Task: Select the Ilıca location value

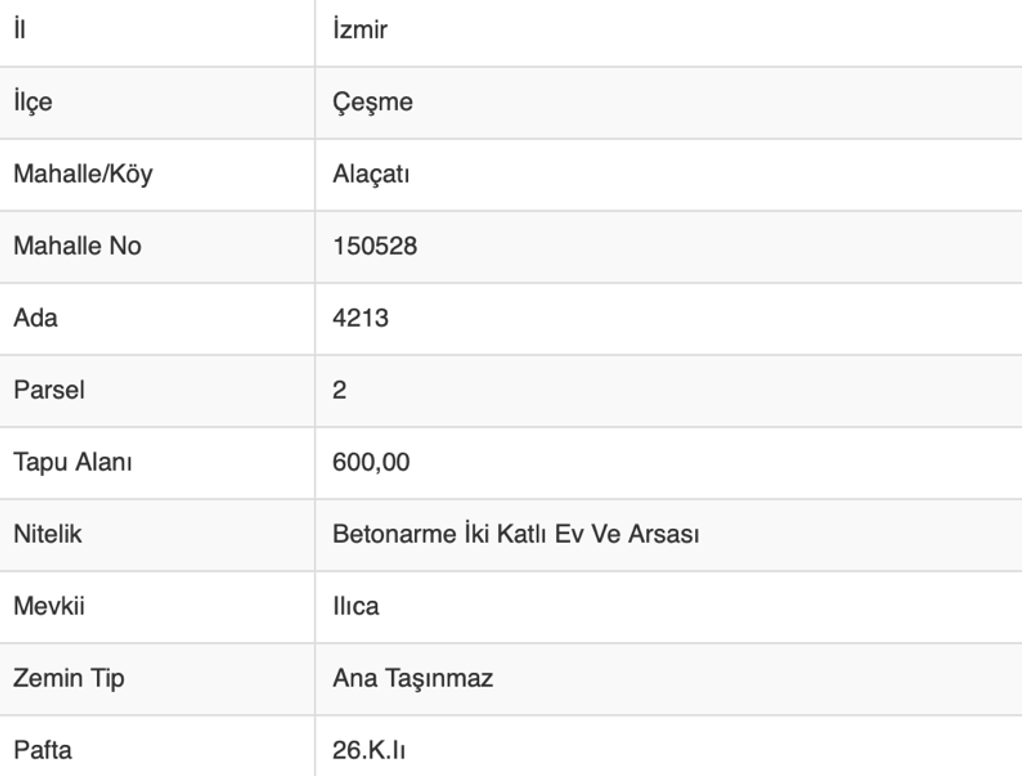Action: coord(356,606)
